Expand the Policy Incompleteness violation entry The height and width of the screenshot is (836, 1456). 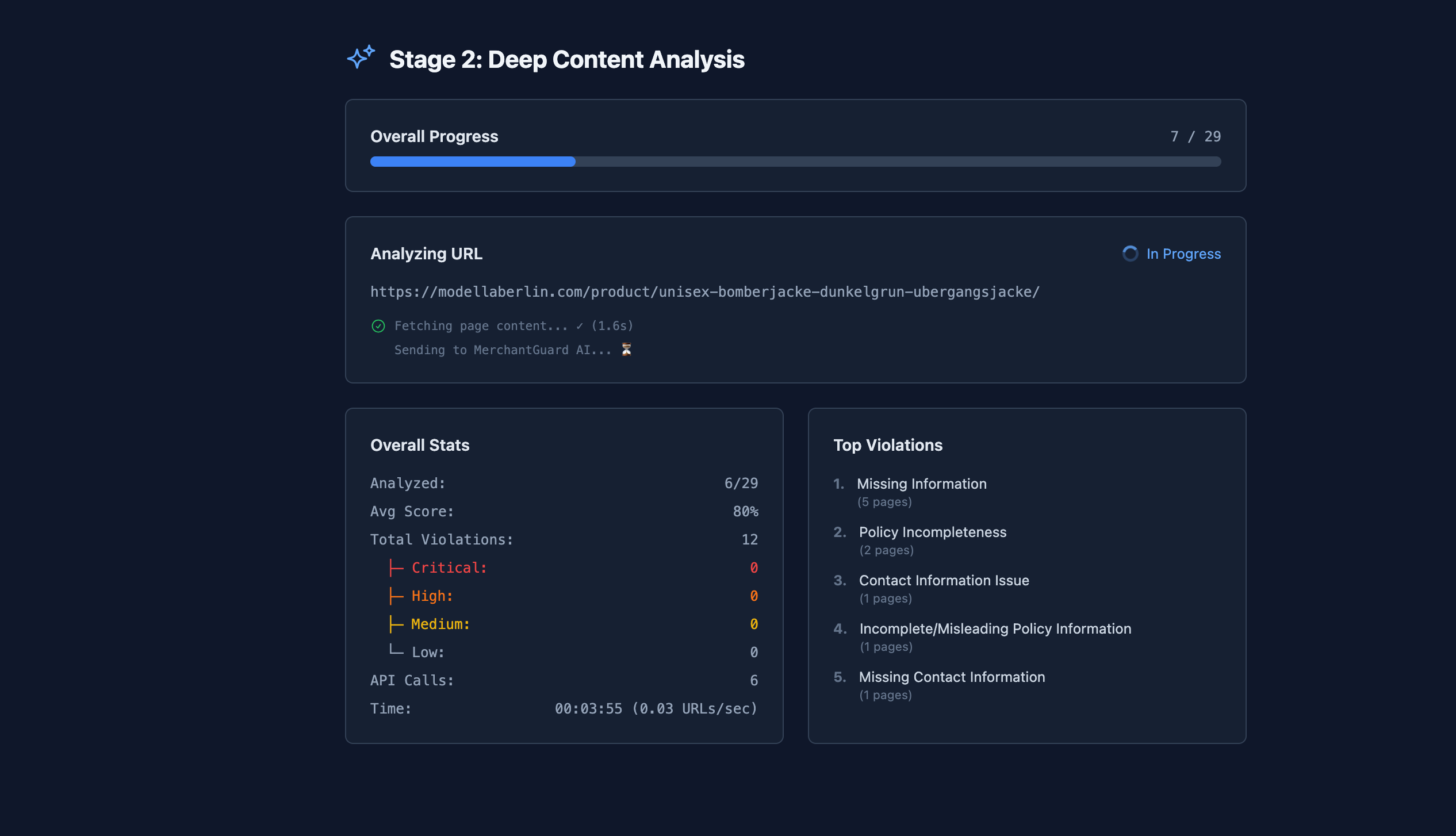point(933,532)
